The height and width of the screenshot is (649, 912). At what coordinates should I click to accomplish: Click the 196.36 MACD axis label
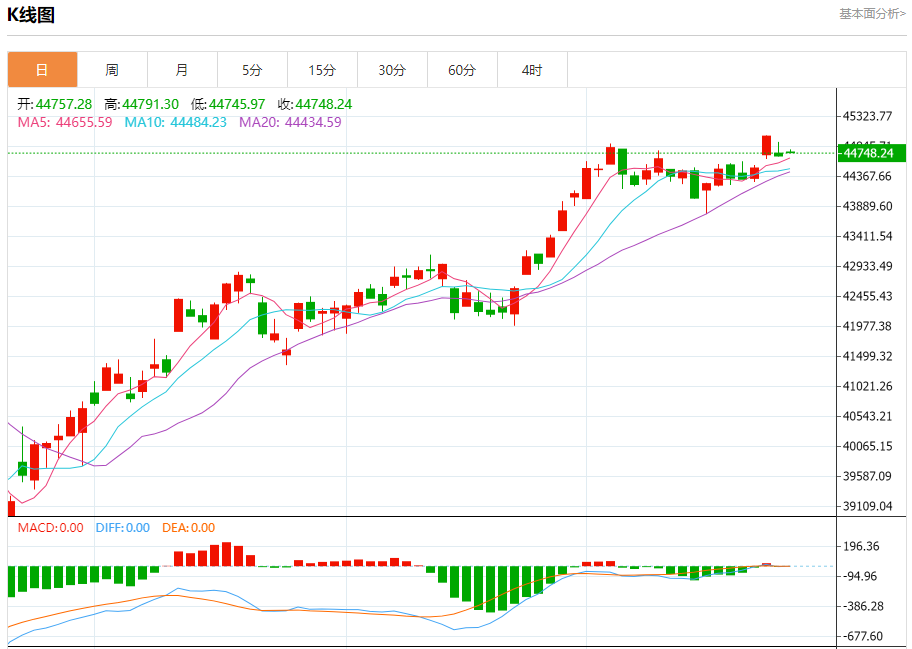(861, 546)
